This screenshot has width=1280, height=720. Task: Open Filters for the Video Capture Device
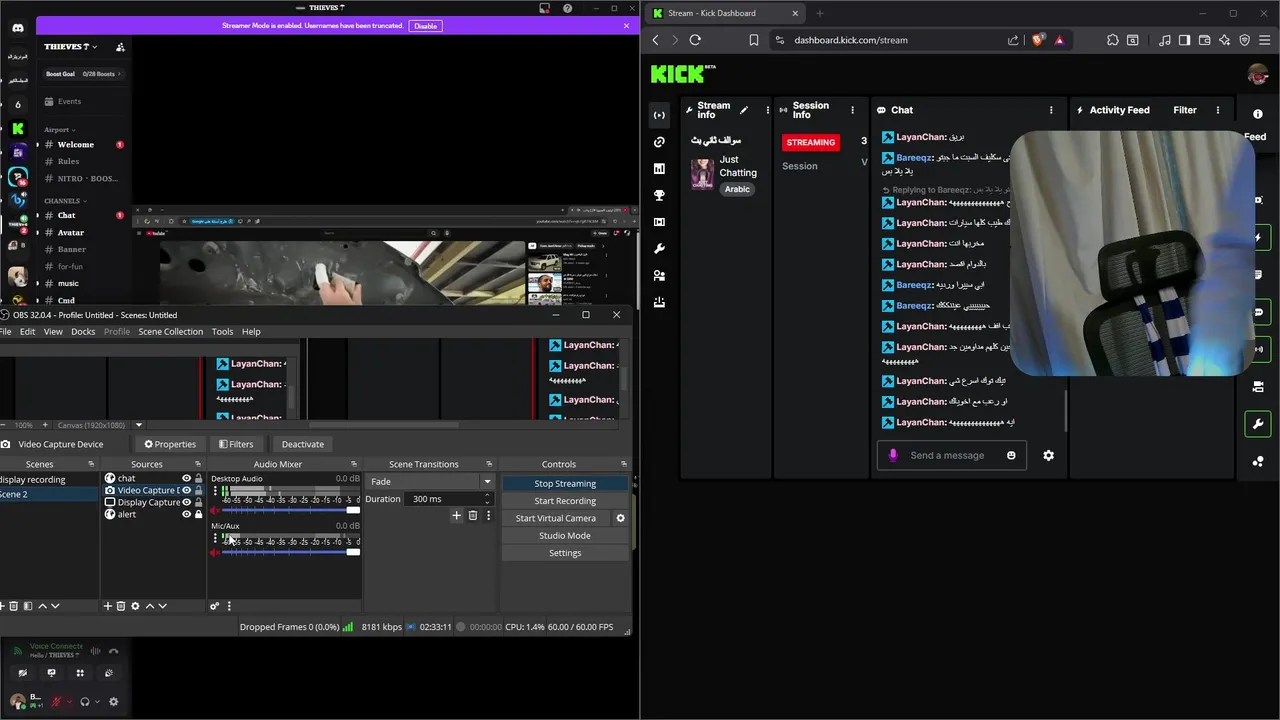236,444
